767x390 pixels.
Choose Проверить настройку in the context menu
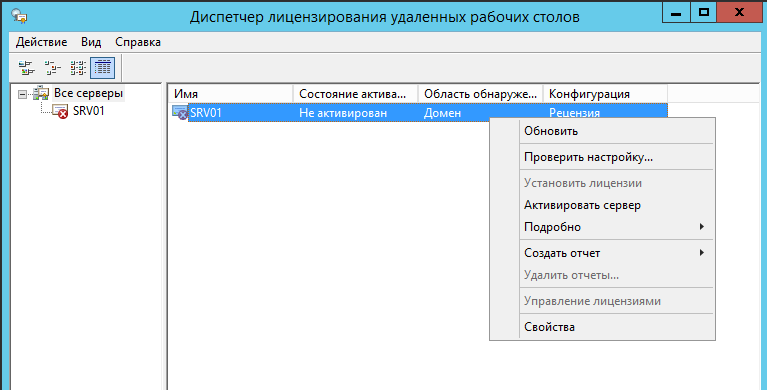click(602, 158)
